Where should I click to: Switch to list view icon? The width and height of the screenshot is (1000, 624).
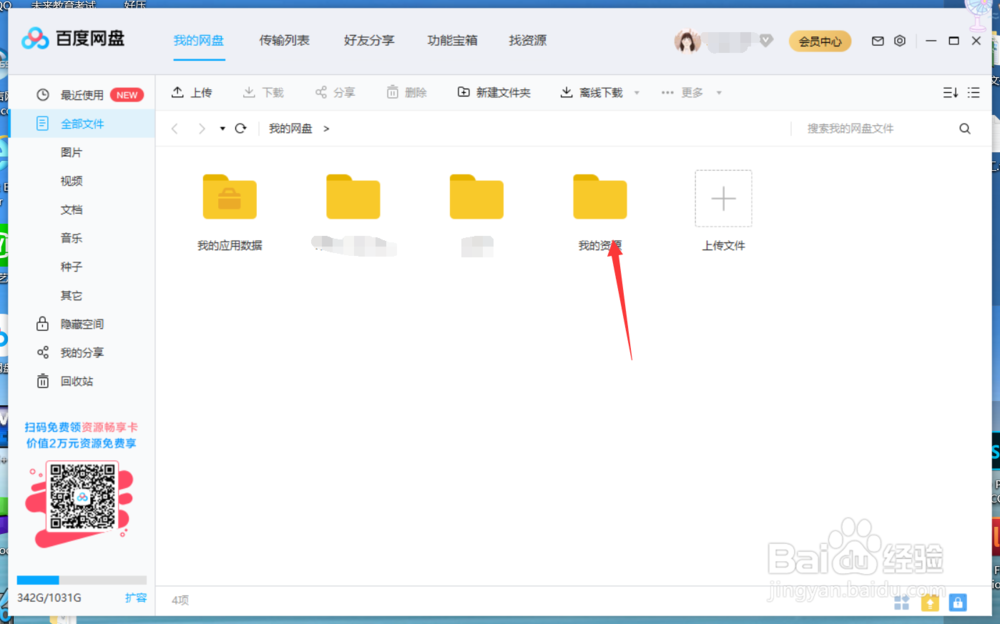tap(973, 92)
